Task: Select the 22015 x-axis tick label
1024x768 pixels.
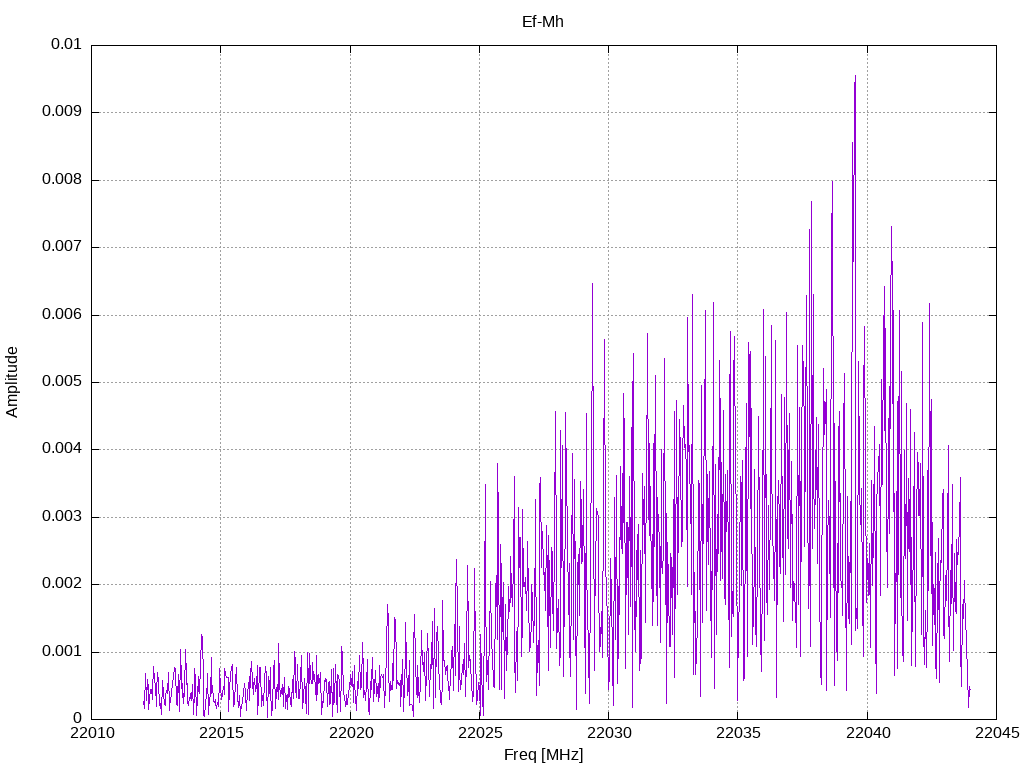Action: pos(220,734)
